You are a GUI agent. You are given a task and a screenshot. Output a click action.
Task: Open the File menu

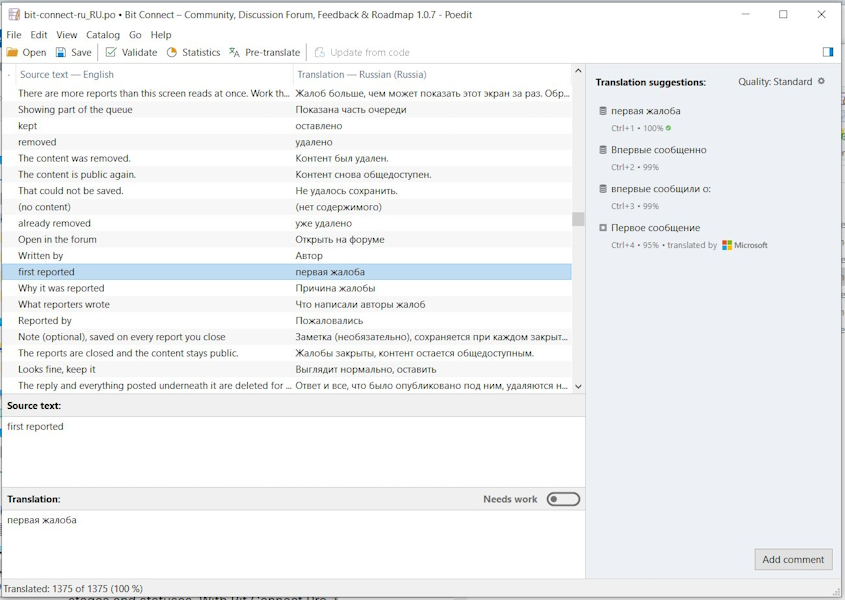coord(14,35)
